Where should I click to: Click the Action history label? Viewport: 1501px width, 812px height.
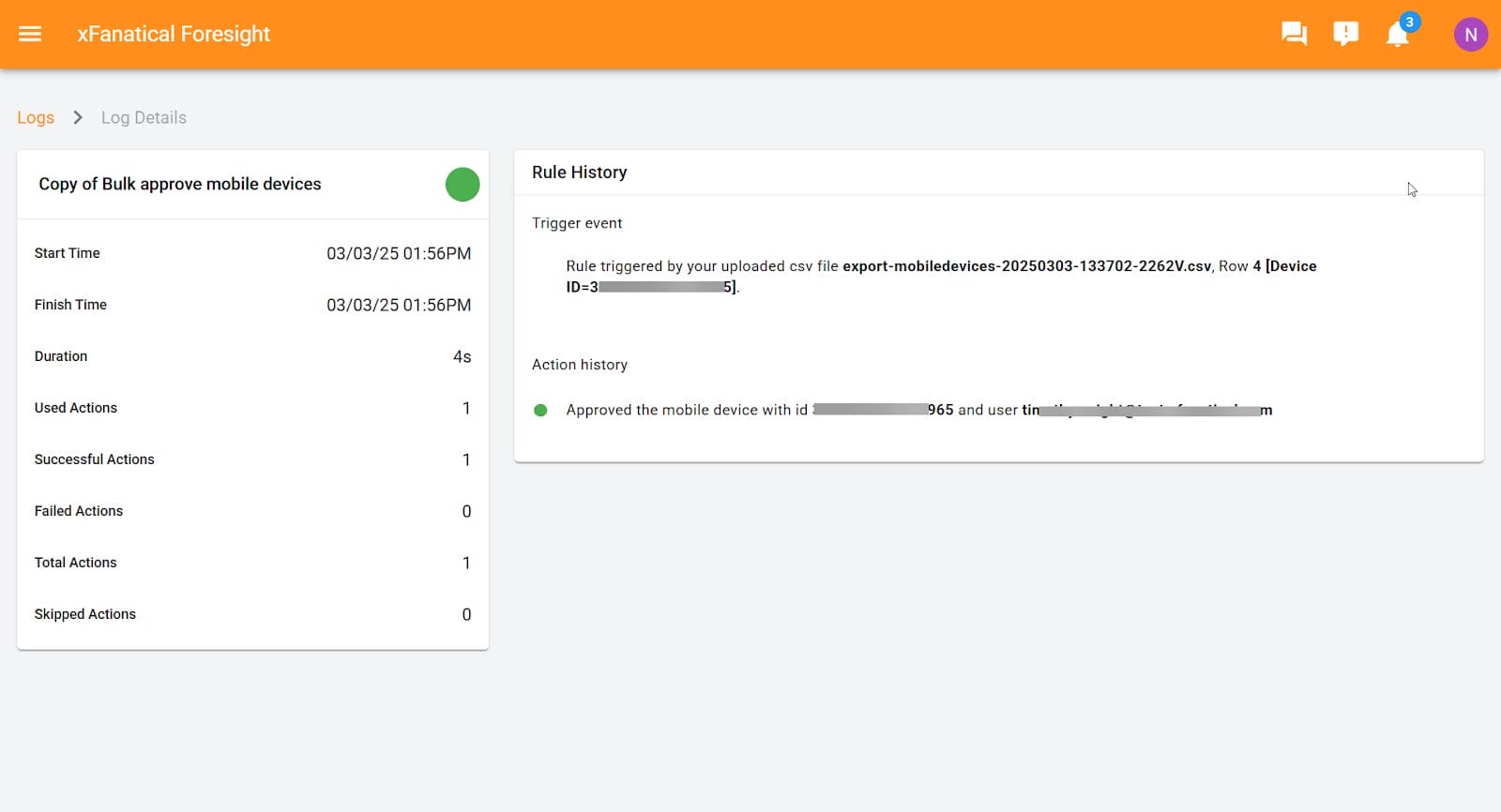[x=580, y=365]
